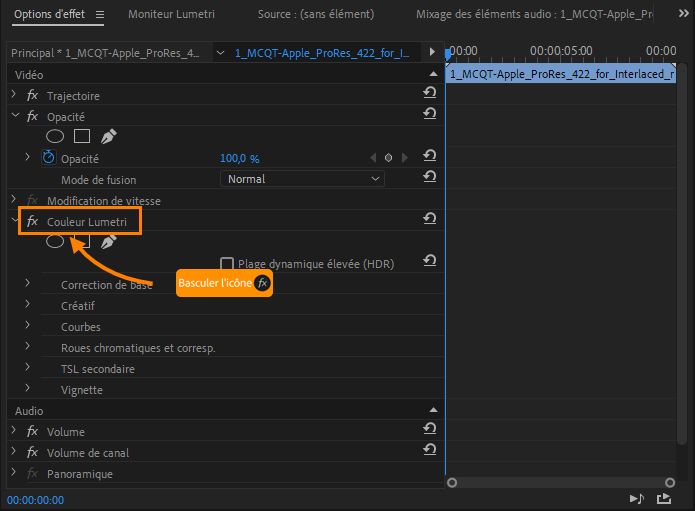Image resolution: width=695 pixels, height=511 pixels.
Task: Toggle the fx icon for Panoramique
Action: coord(32,473)
